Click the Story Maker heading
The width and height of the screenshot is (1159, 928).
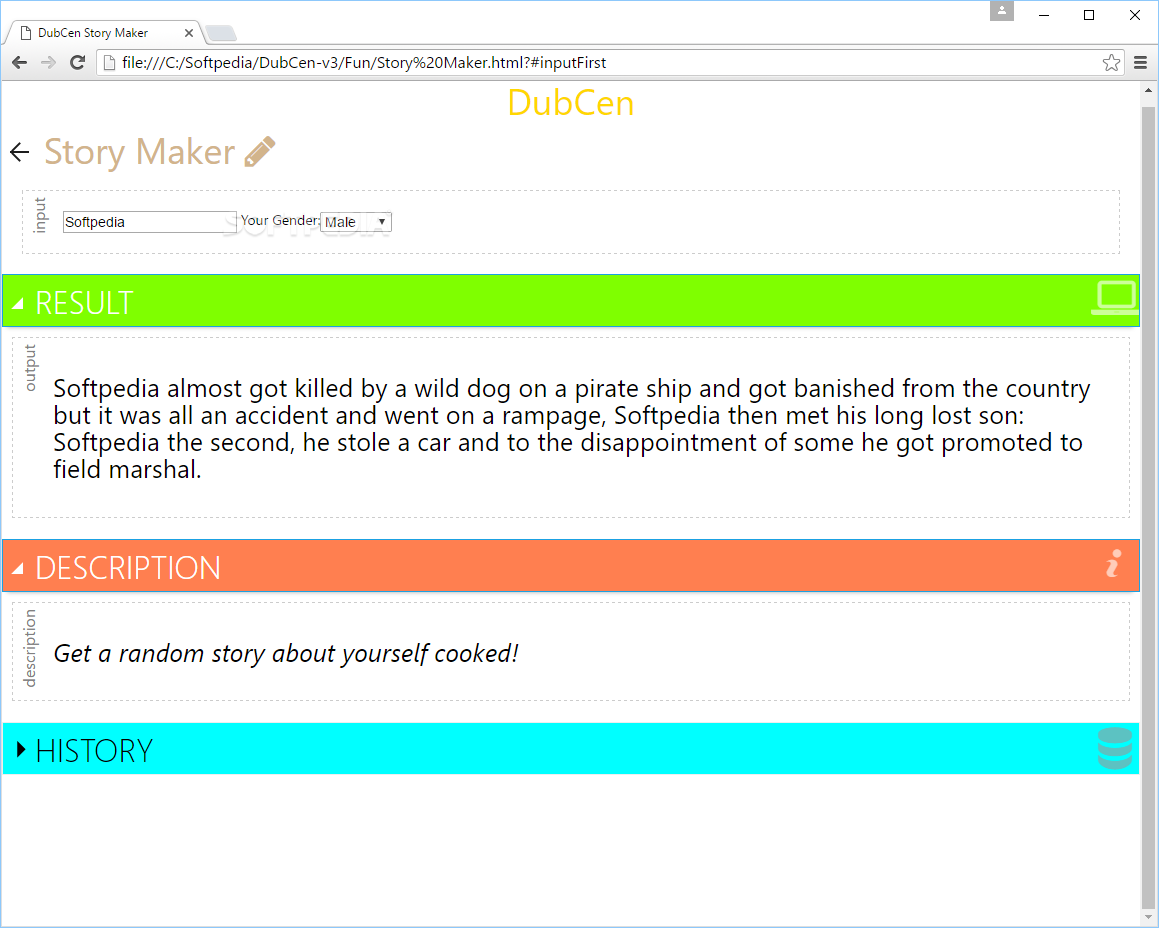pyautogui.click(x=140, y=152)
